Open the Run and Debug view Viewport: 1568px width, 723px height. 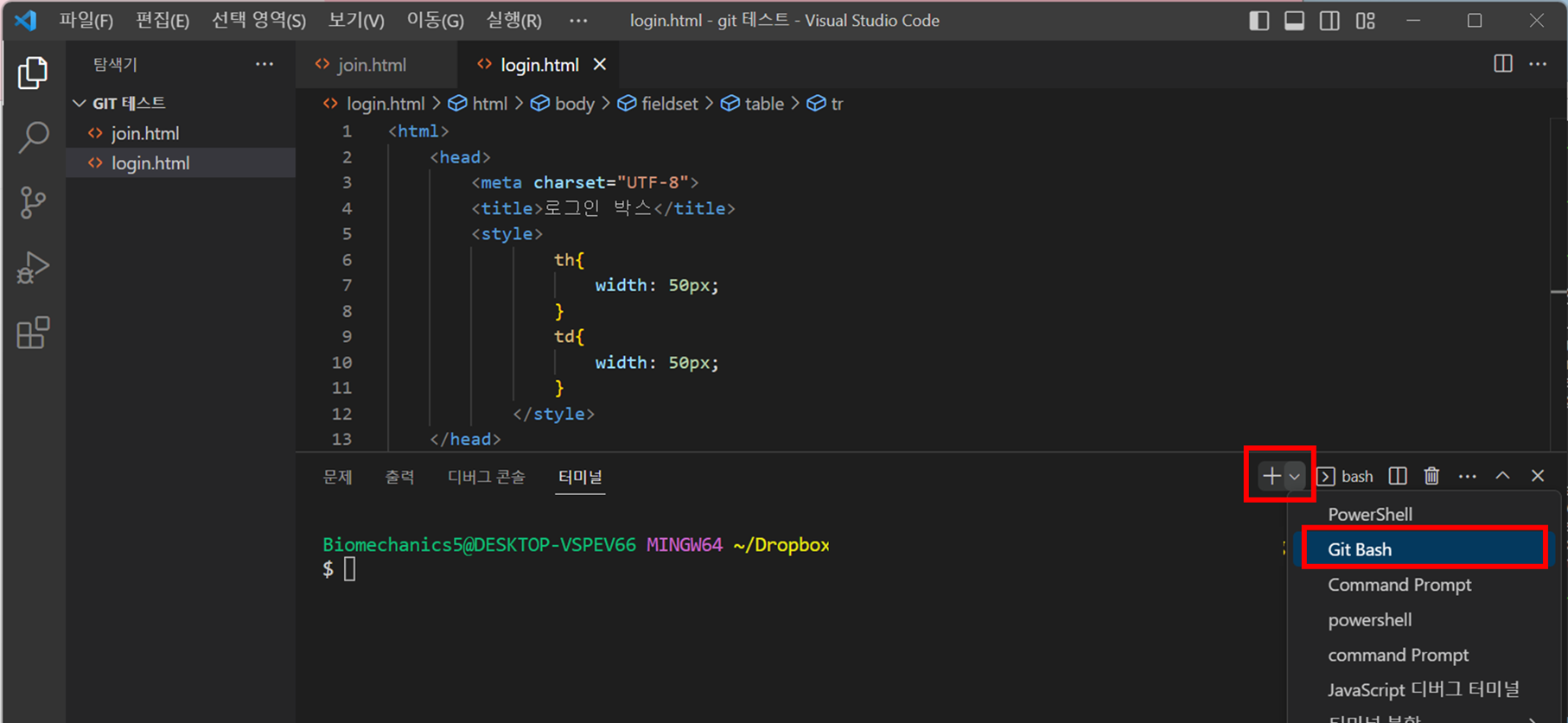pos(33,268)
